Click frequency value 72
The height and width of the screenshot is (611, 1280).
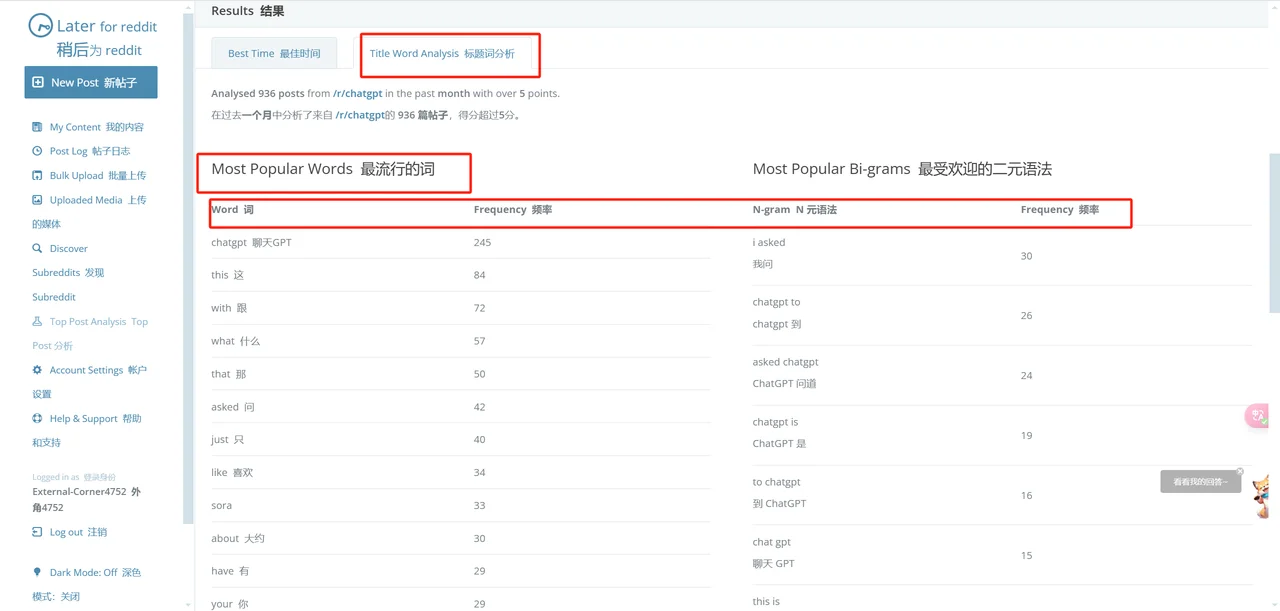(x=480, y=308)
